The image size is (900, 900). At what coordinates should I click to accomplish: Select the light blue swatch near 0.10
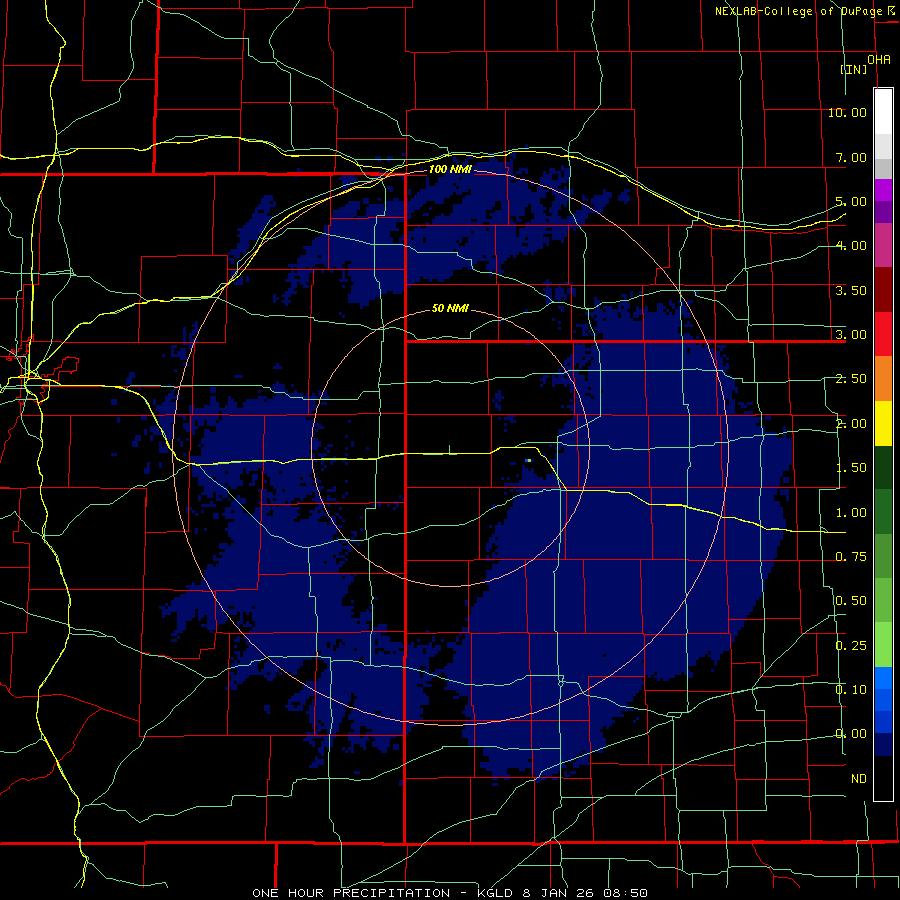point(883,678)
